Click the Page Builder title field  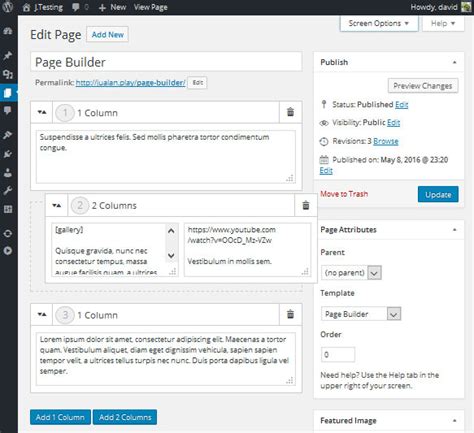[x=166, y=62]
